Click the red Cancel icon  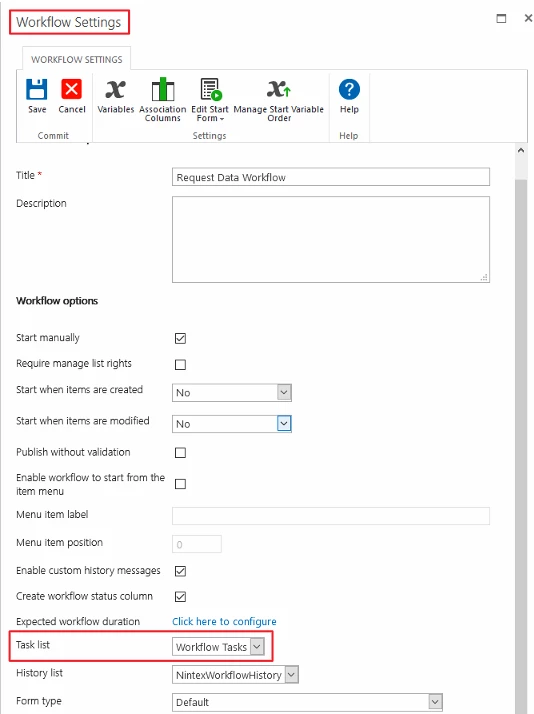(x=71, y=89)
